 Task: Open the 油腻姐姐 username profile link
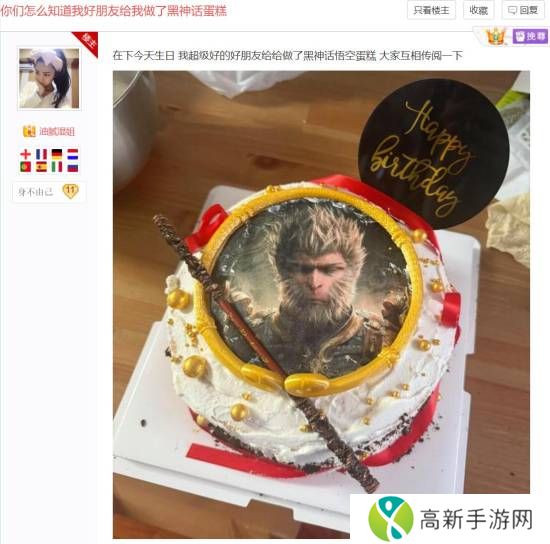(56, 132)
